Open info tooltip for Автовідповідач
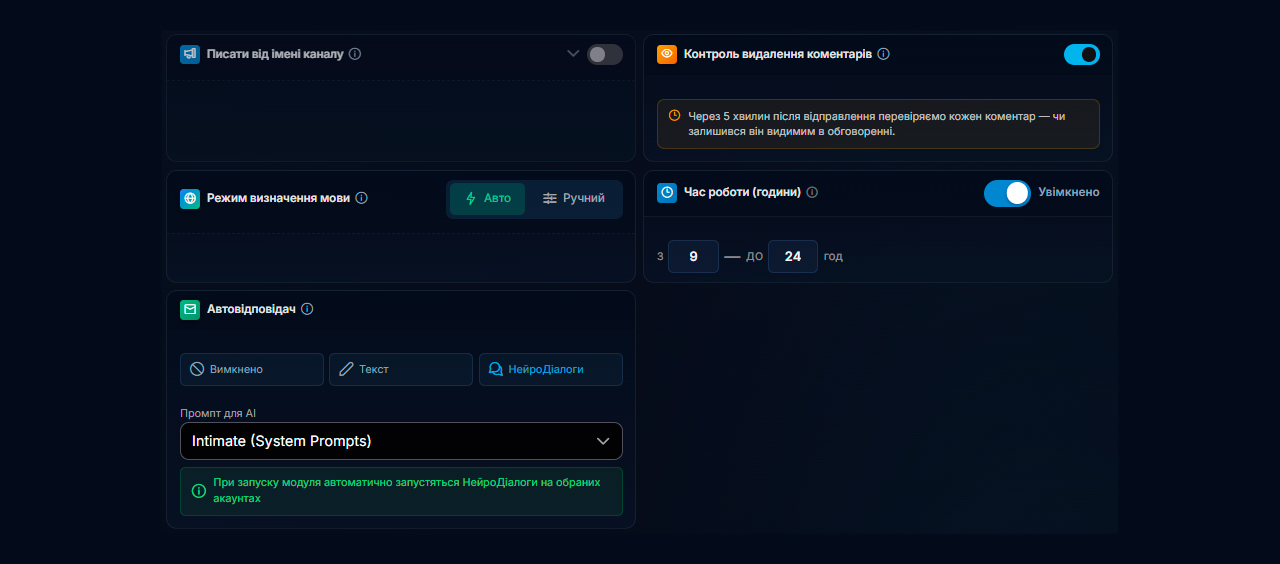The width and height of the screenshot is (1280, 564). [307, 309]
